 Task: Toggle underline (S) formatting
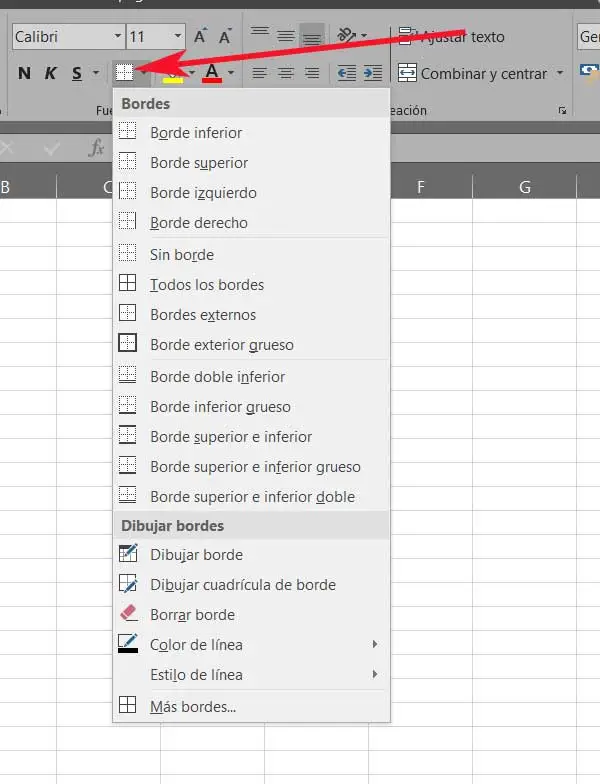(x=77, y=73)
